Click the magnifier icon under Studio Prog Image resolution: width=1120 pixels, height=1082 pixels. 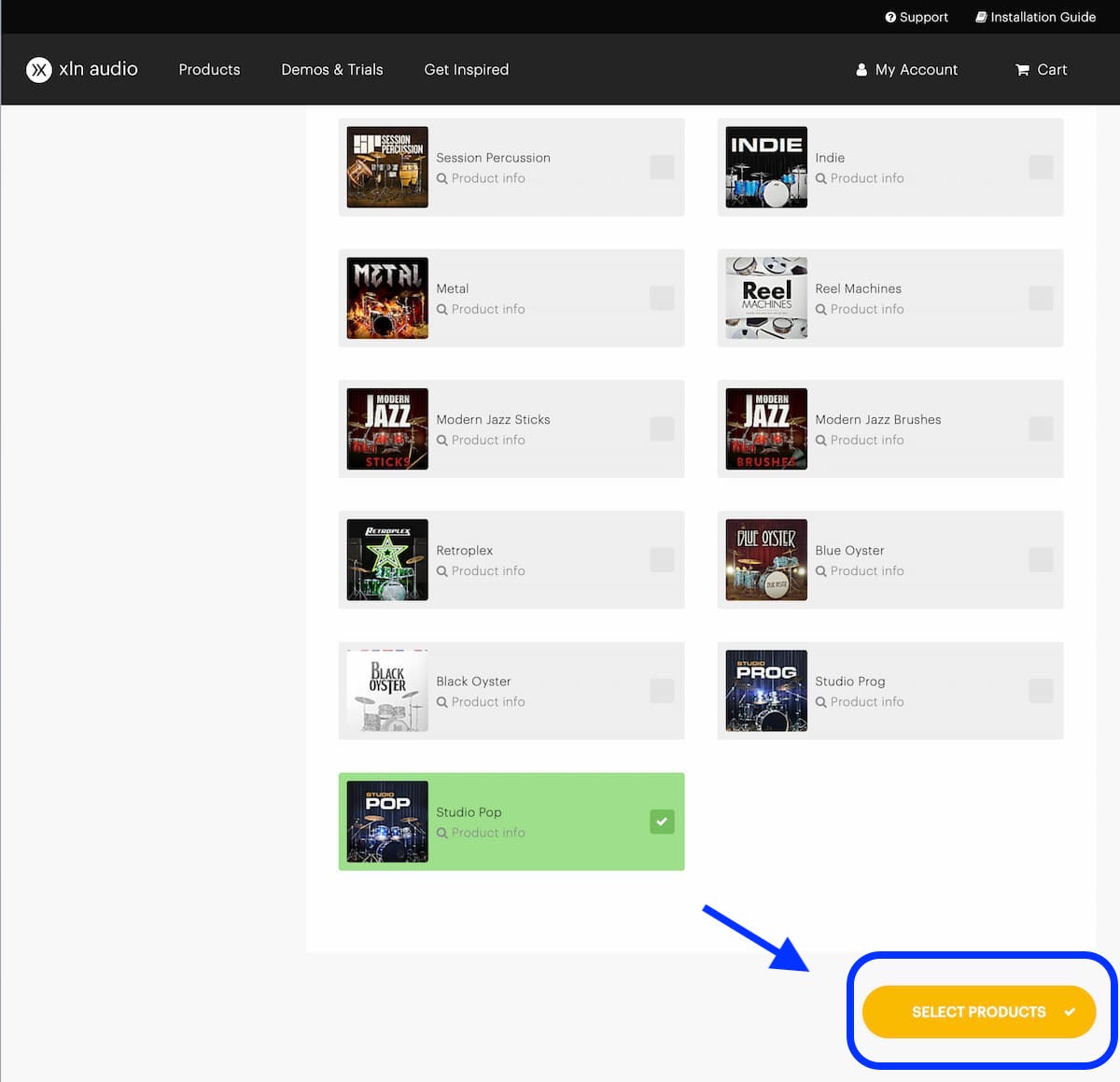coord(821,701)
